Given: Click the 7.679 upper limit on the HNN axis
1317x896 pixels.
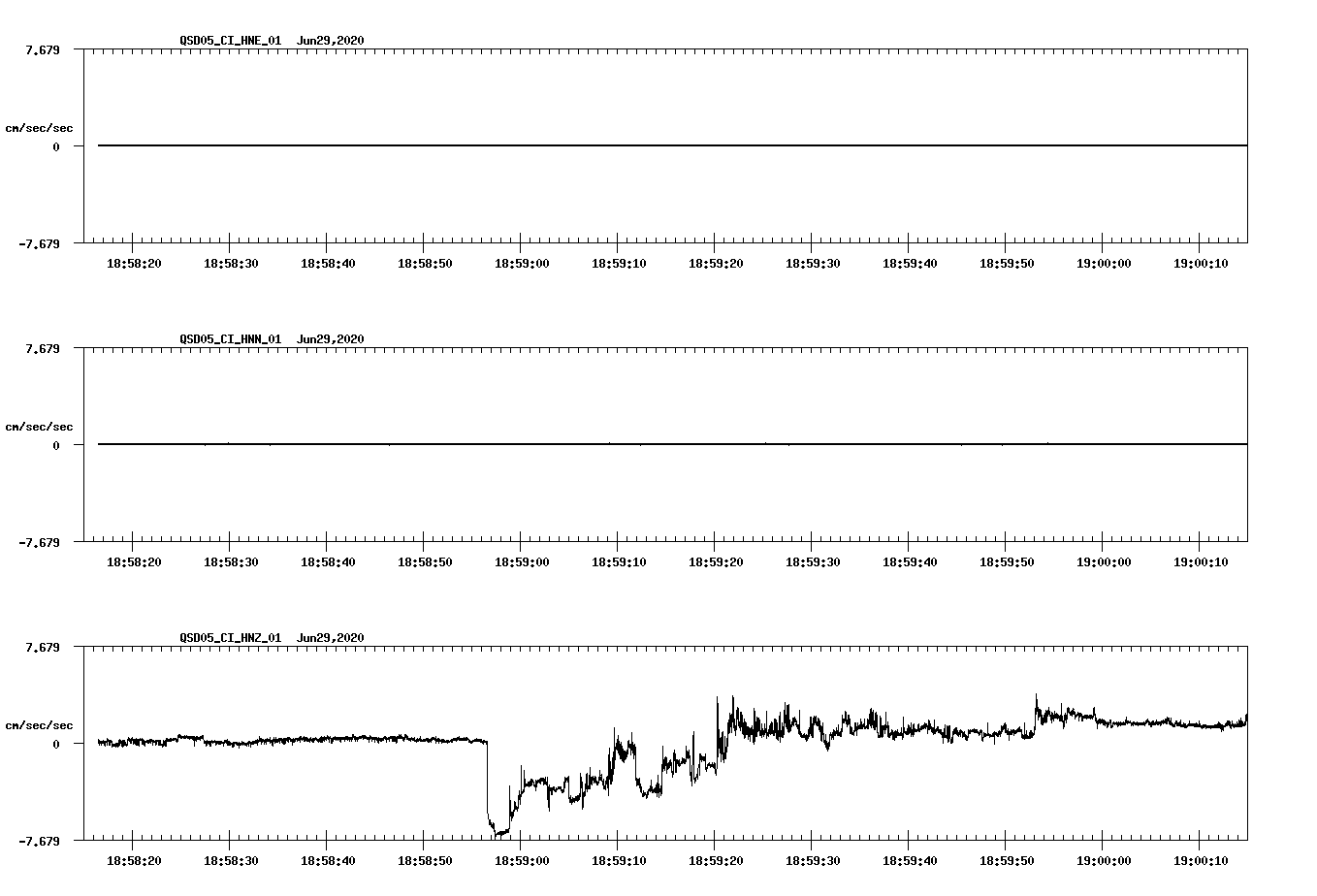Looking at the screenshot, I should pos(43,348).
